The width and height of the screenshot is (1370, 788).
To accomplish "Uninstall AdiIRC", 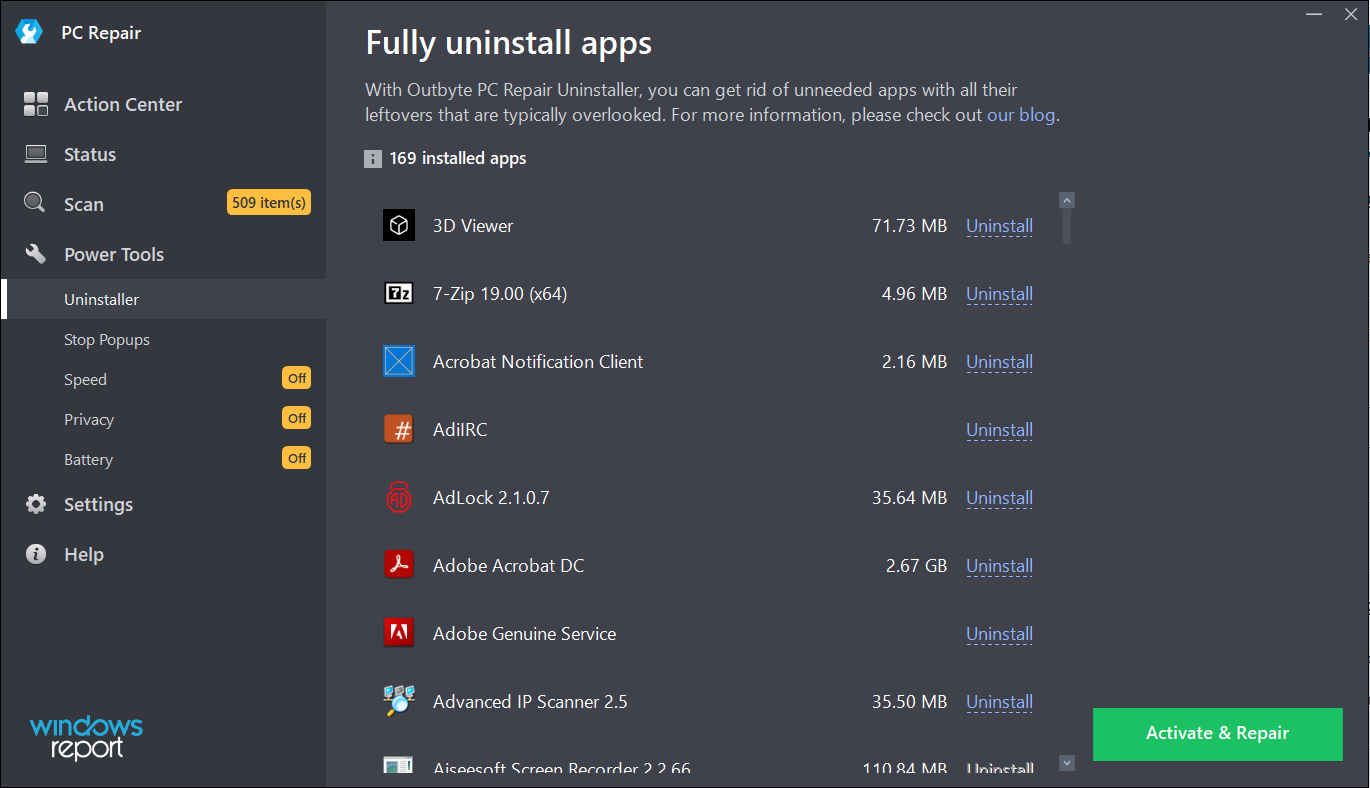I will coord(999,430).
